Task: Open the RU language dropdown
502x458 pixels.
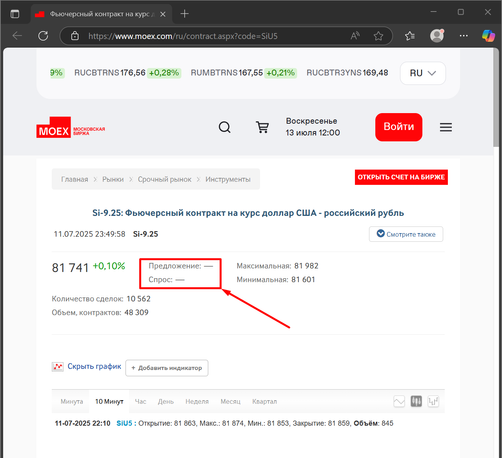Action: click(x=423, y=73)
